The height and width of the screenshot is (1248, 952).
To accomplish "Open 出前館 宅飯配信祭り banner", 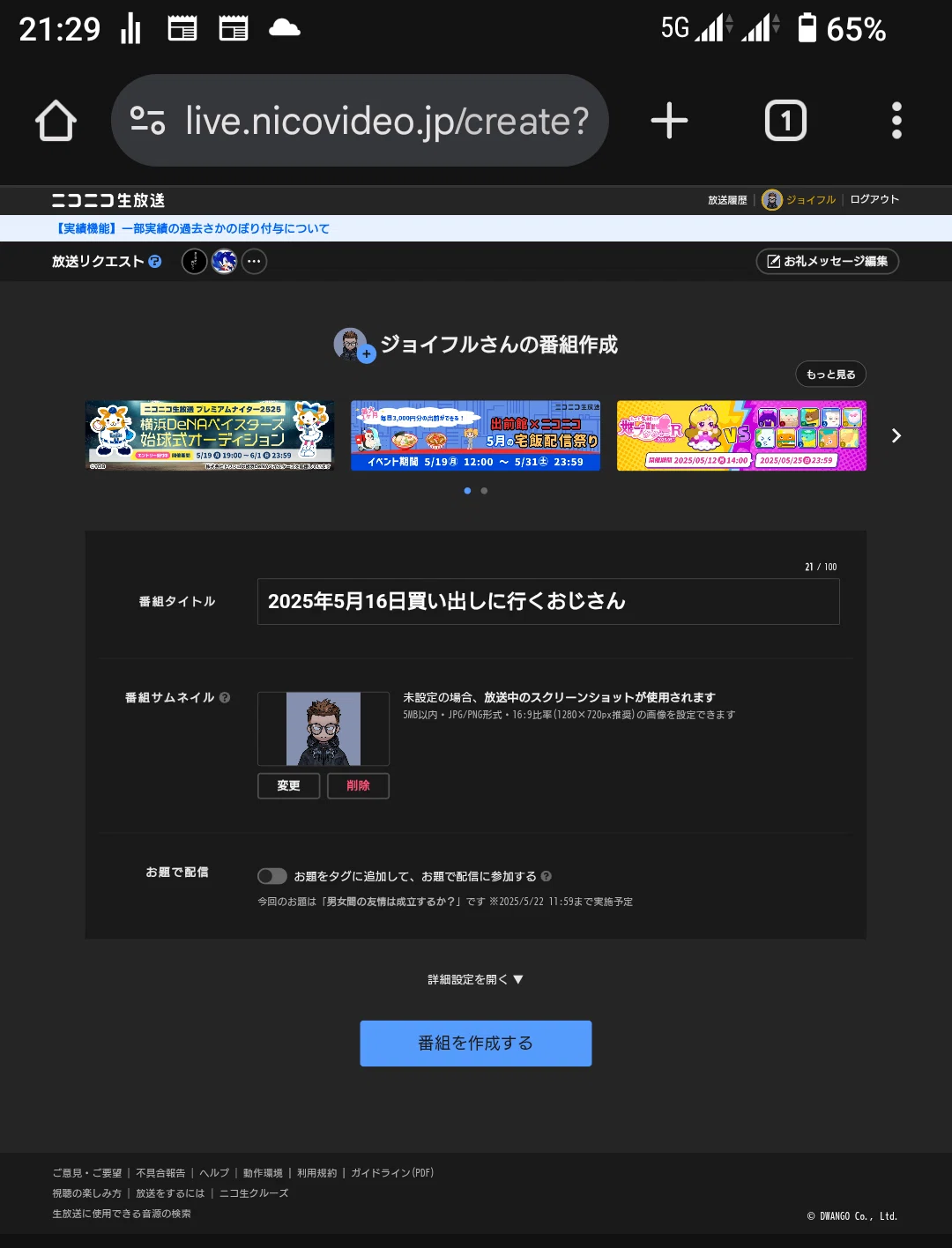I will pos(476,435).
